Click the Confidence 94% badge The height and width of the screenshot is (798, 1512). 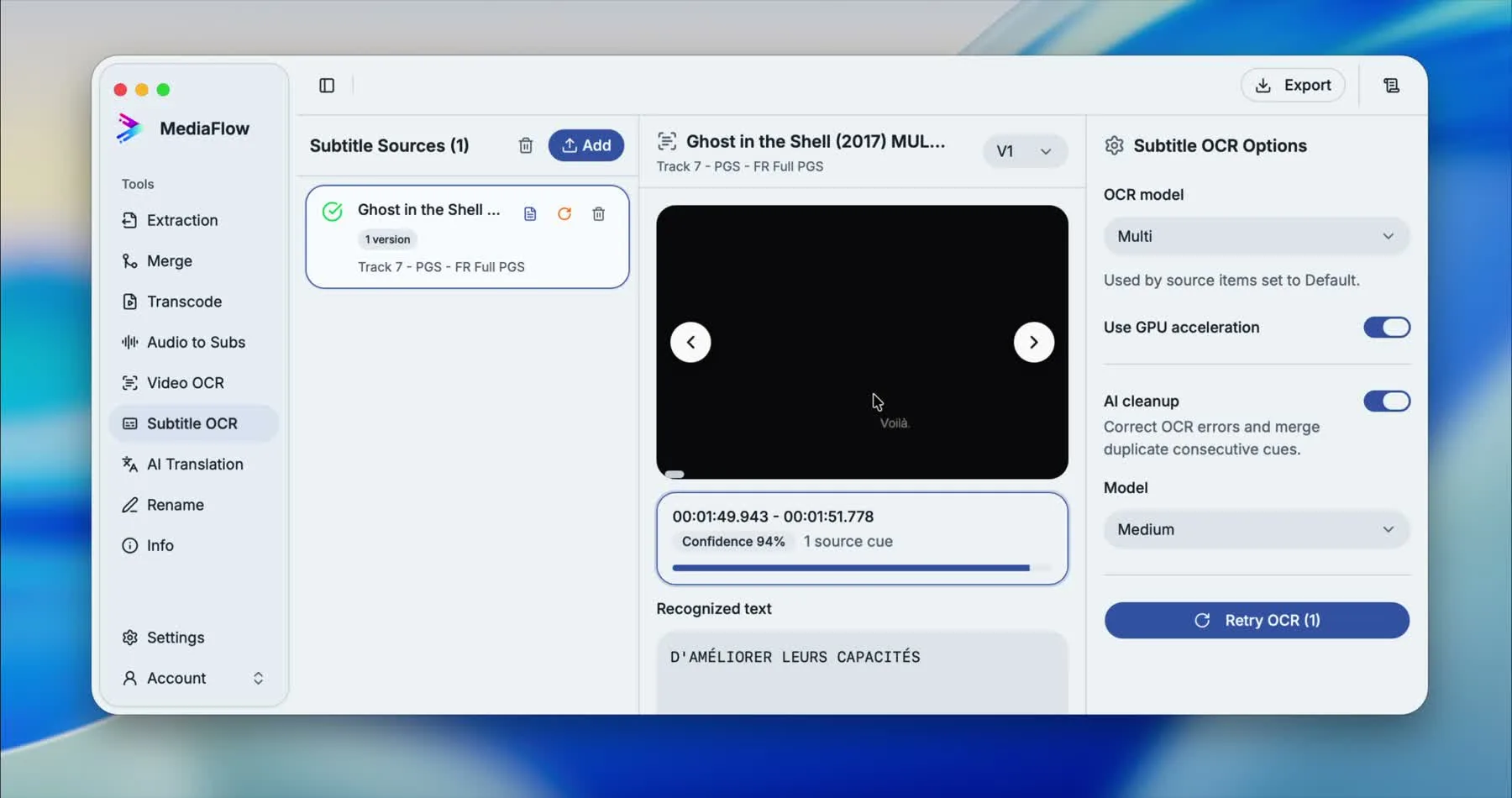coord(733,542)
